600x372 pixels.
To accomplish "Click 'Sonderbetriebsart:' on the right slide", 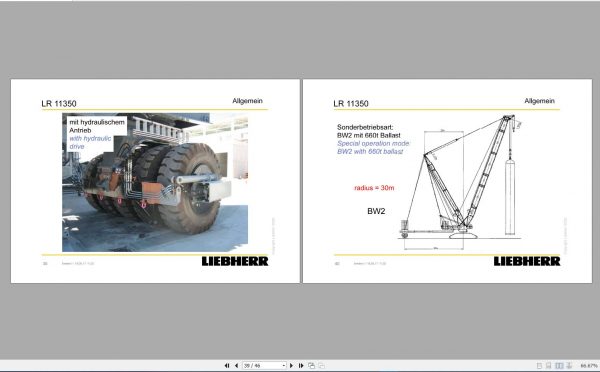I will (365, 127).
